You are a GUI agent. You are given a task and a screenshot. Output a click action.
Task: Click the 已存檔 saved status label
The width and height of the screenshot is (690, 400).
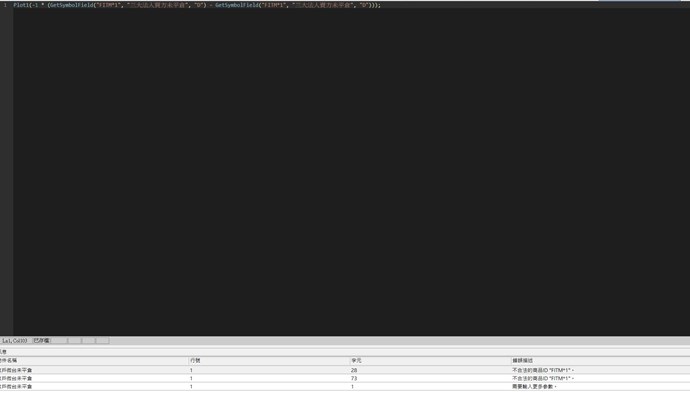coord(42,341)
